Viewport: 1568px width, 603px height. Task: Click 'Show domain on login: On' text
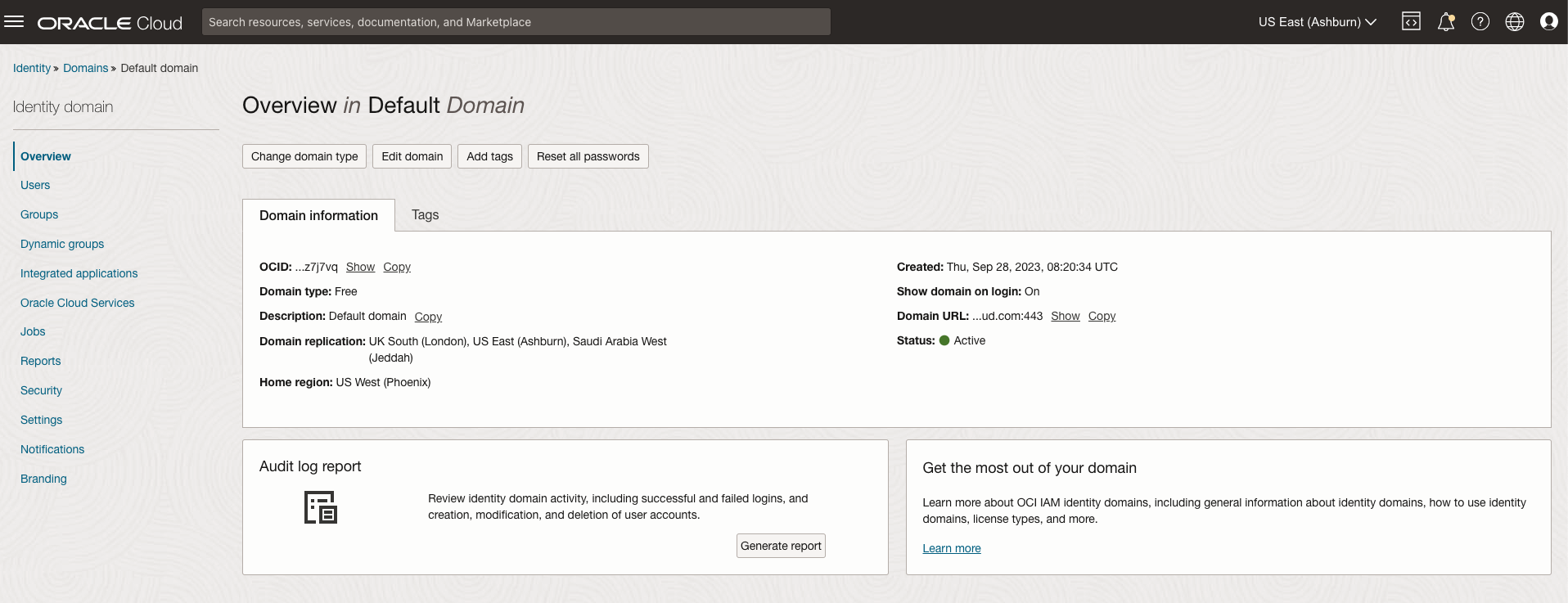(x=968, y=291)
